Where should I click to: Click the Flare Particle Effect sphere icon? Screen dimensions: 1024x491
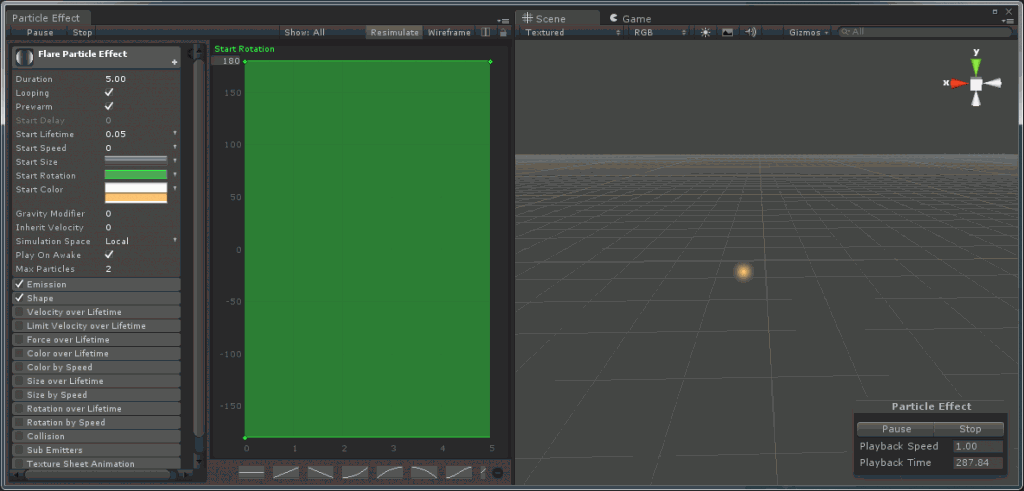pos(25,57)
